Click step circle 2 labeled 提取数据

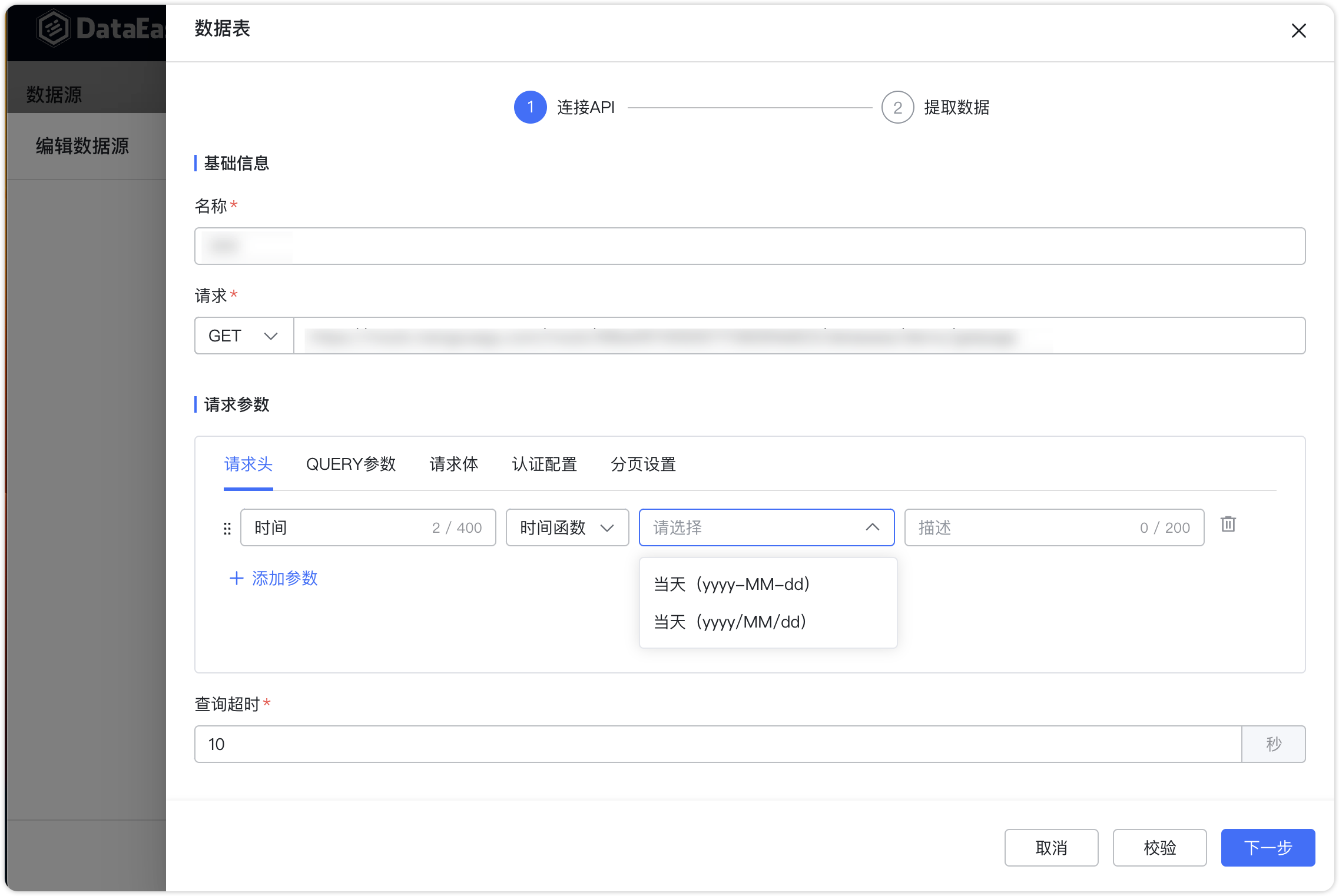(x=897, y=108)
